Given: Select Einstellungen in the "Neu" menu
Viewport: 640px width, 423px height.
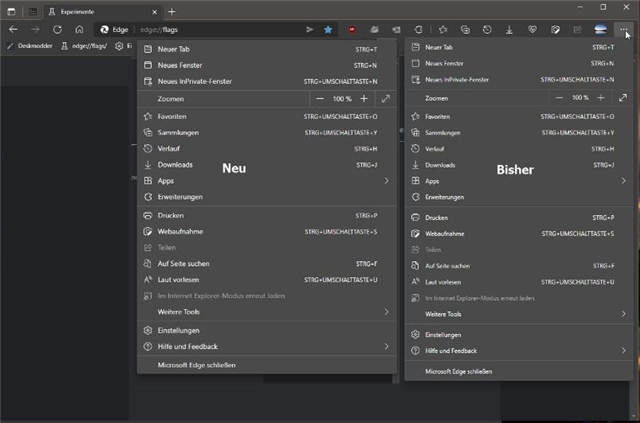Looking at the screenshot, I should click(179, 330).
